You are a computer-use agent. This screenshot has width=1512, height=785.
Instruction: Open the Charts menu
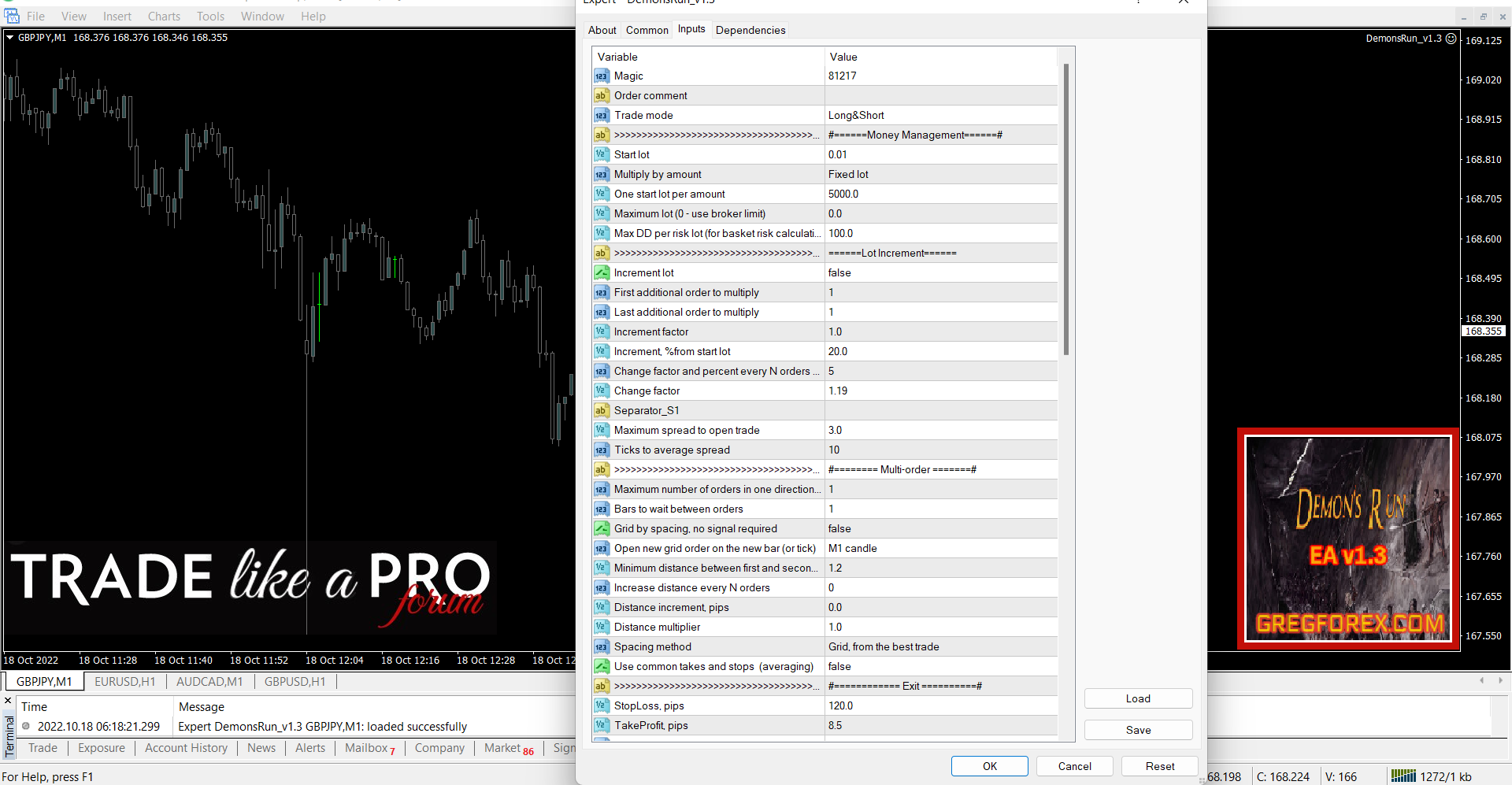tap(163, 16)
